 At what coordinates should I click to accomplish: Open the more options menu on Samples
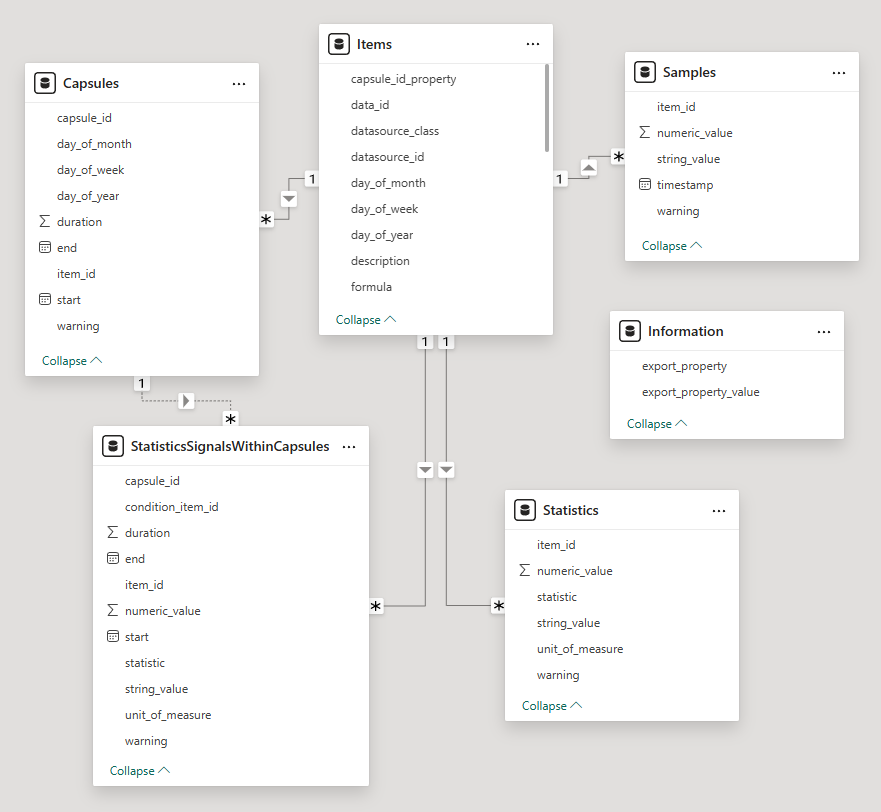[x=838, y=72]
